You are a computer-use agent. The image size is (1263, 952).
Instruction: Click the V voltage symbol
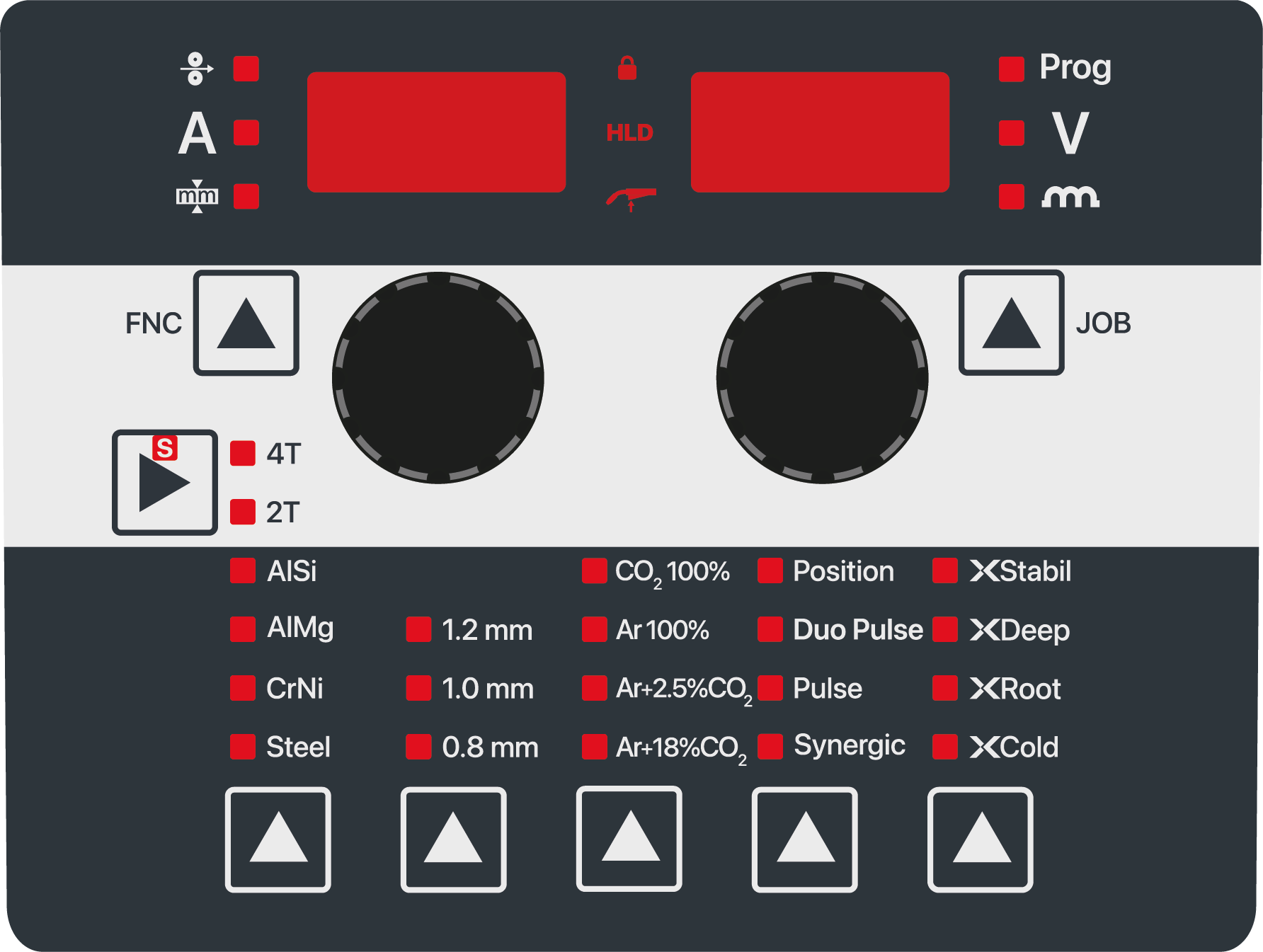pyautogui.click(x=1070, y=133)
